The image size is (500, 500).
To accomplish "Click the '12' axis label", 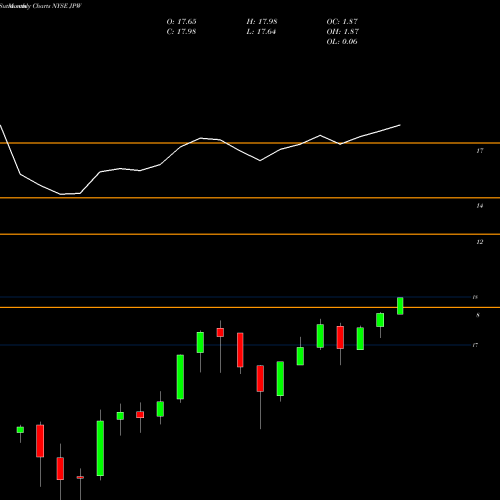I will coord(479,242).
